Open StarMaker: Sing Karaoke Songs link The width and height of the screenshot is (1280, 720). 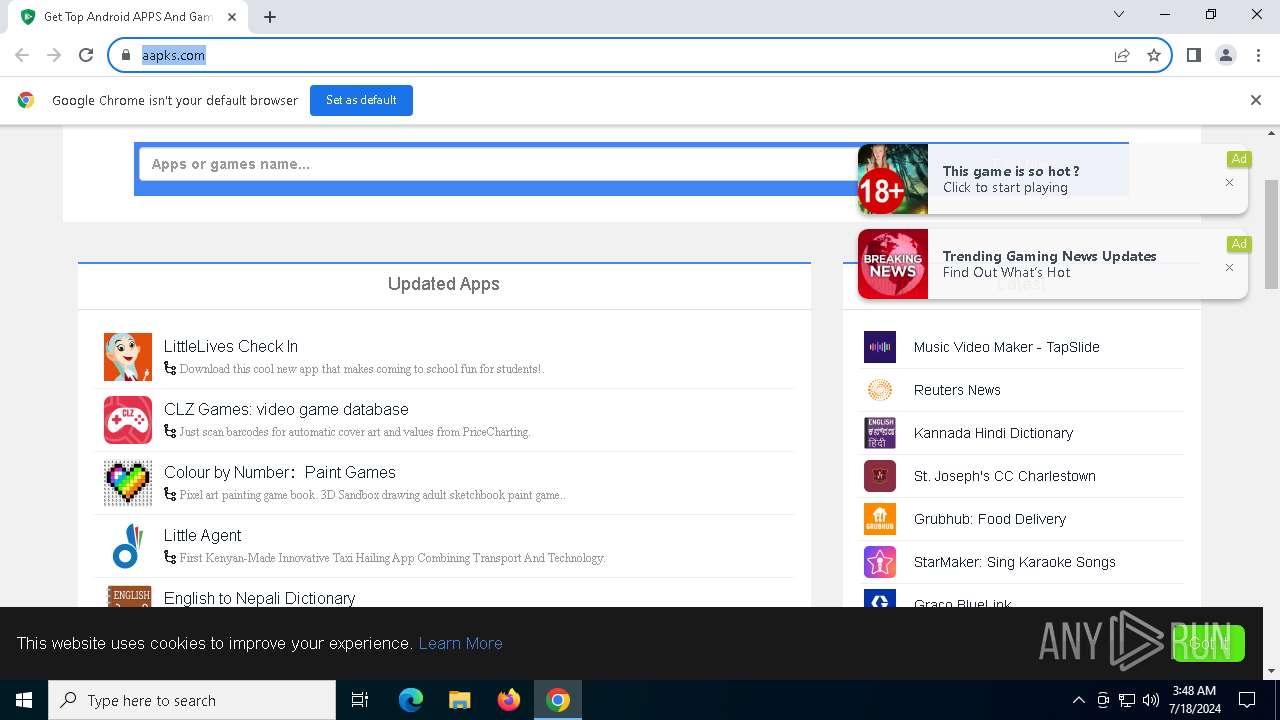(x=1014, y=562)
